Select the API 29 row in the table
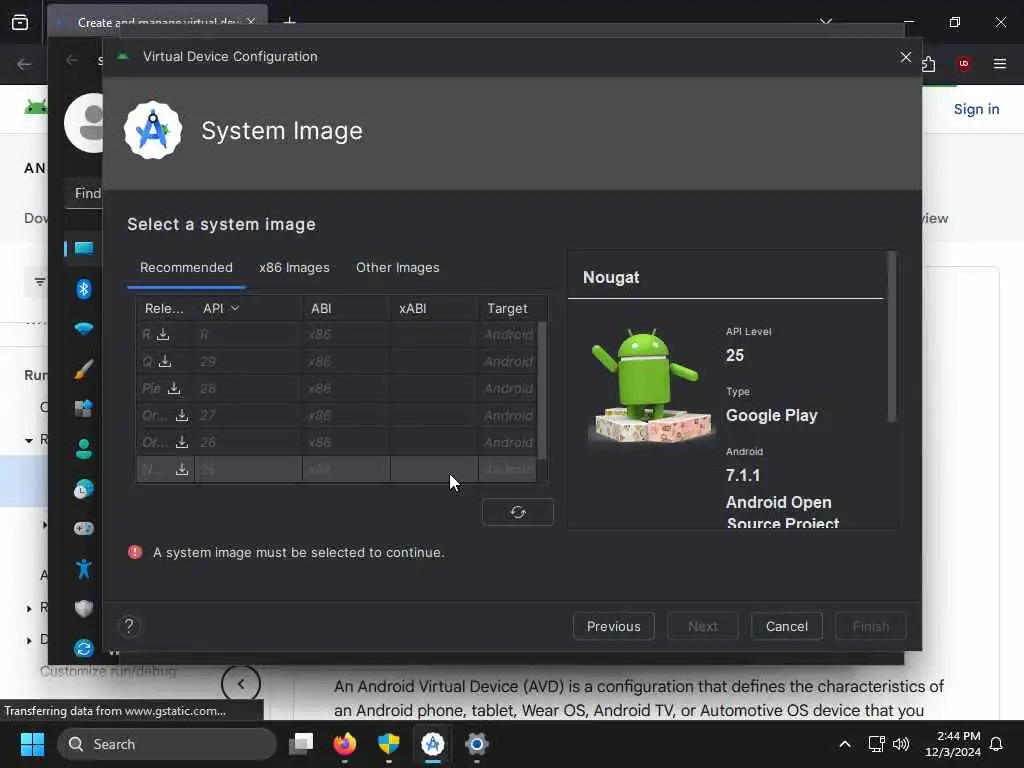 click(x=337, y=361)
